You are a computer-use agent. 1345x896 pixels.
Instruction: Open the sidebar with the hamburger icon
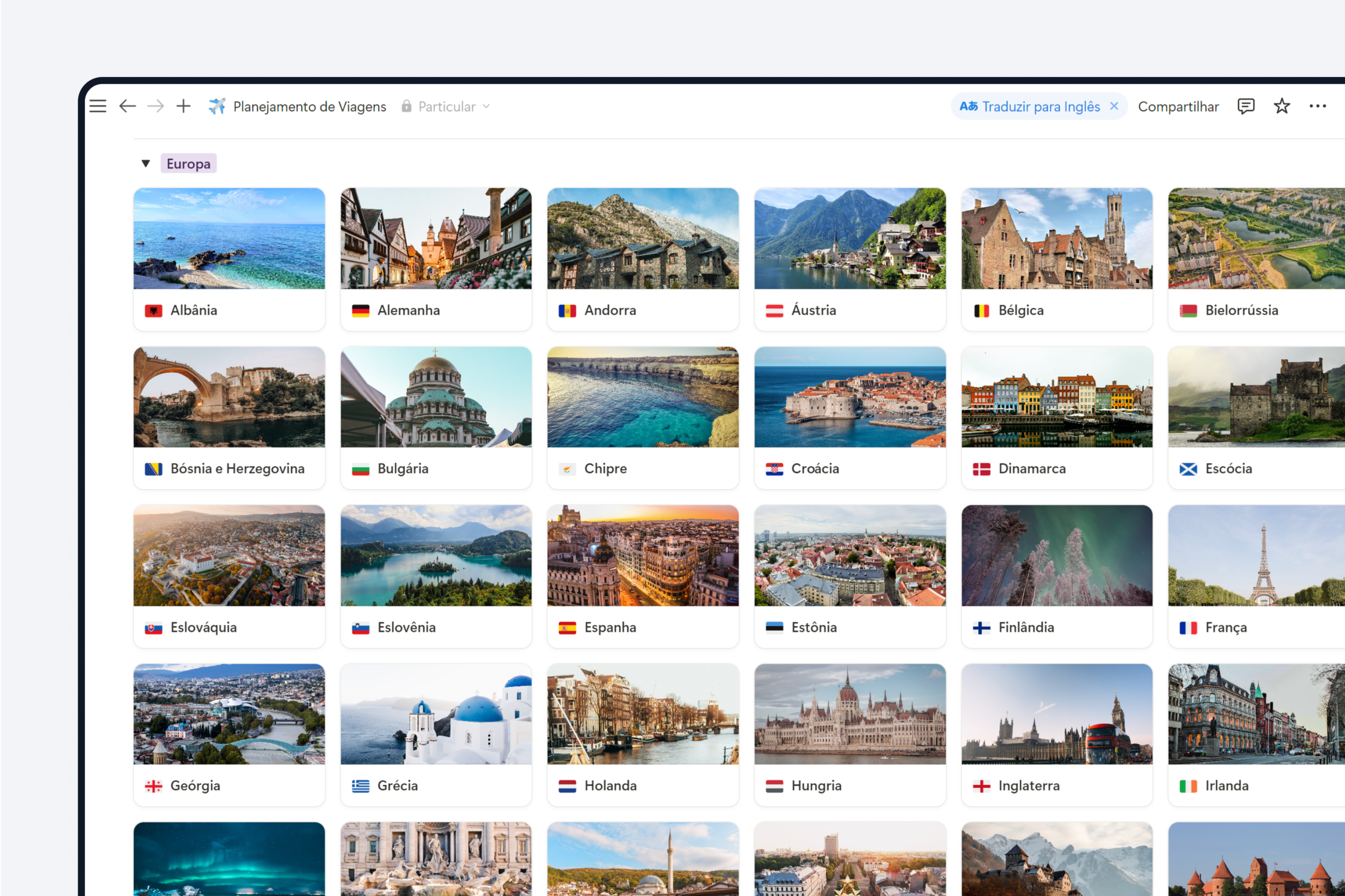[x=97, y=106]
